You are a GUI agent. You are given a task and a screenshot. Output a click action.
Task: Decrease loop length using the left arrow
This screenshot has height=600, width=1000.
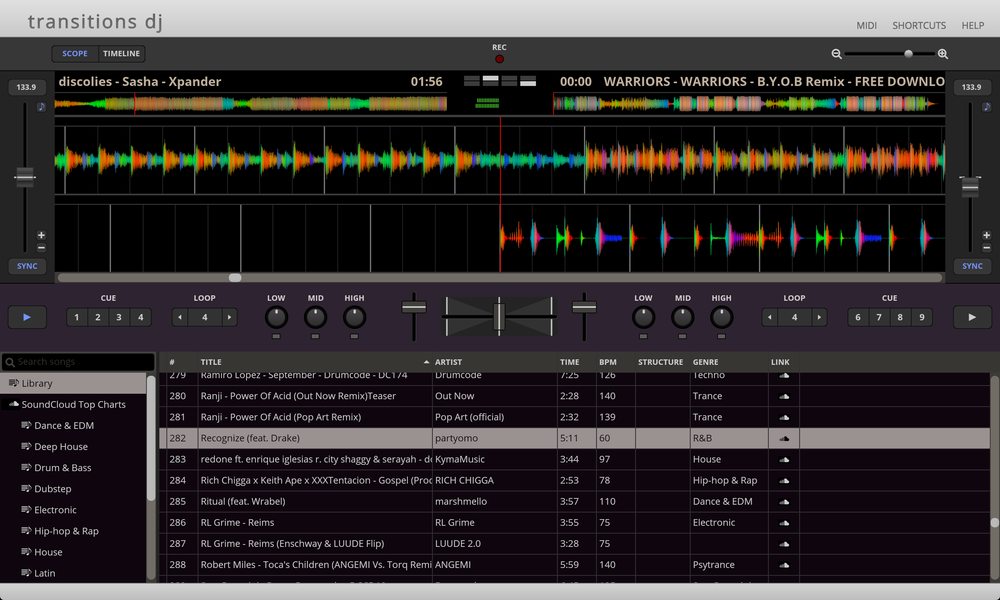[x=178, y=317]
